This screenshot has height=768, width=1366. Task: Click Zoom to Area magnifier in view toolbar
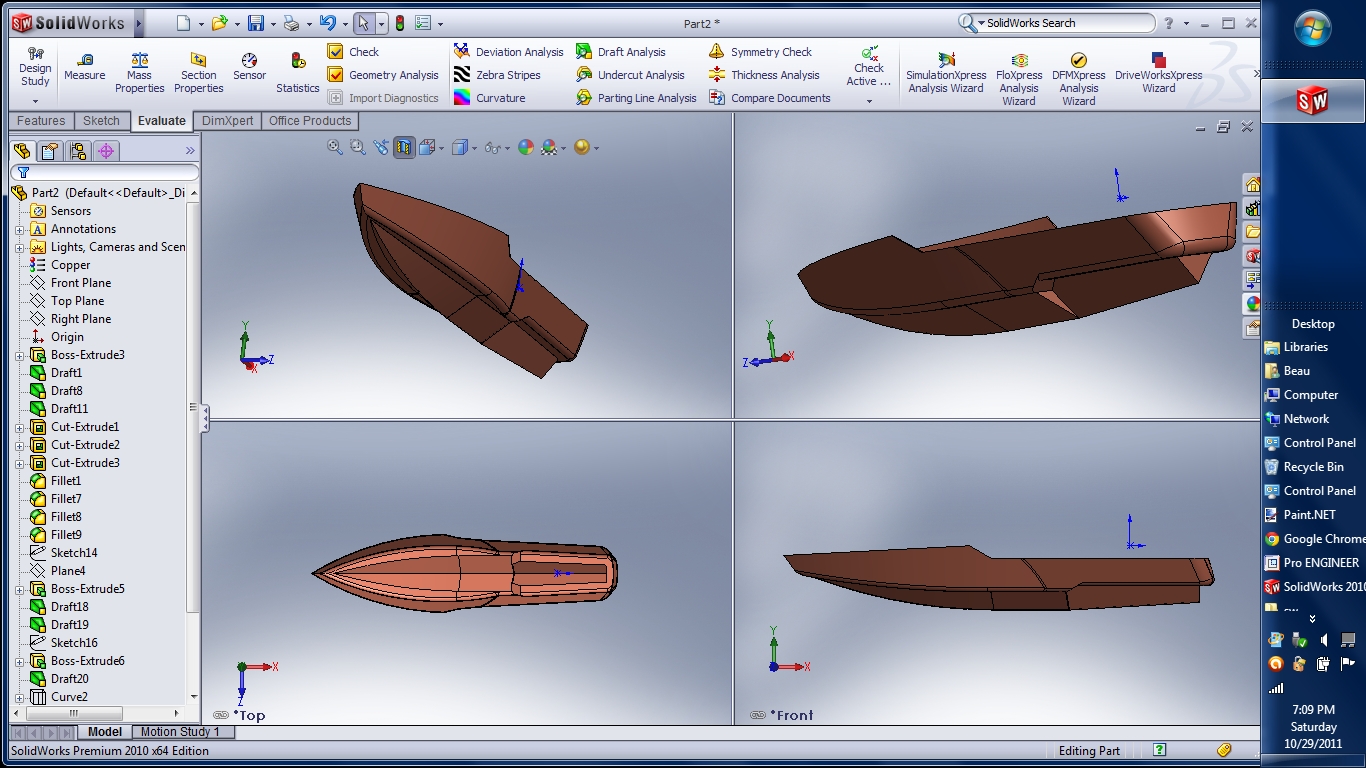click(x=358, y=147)
